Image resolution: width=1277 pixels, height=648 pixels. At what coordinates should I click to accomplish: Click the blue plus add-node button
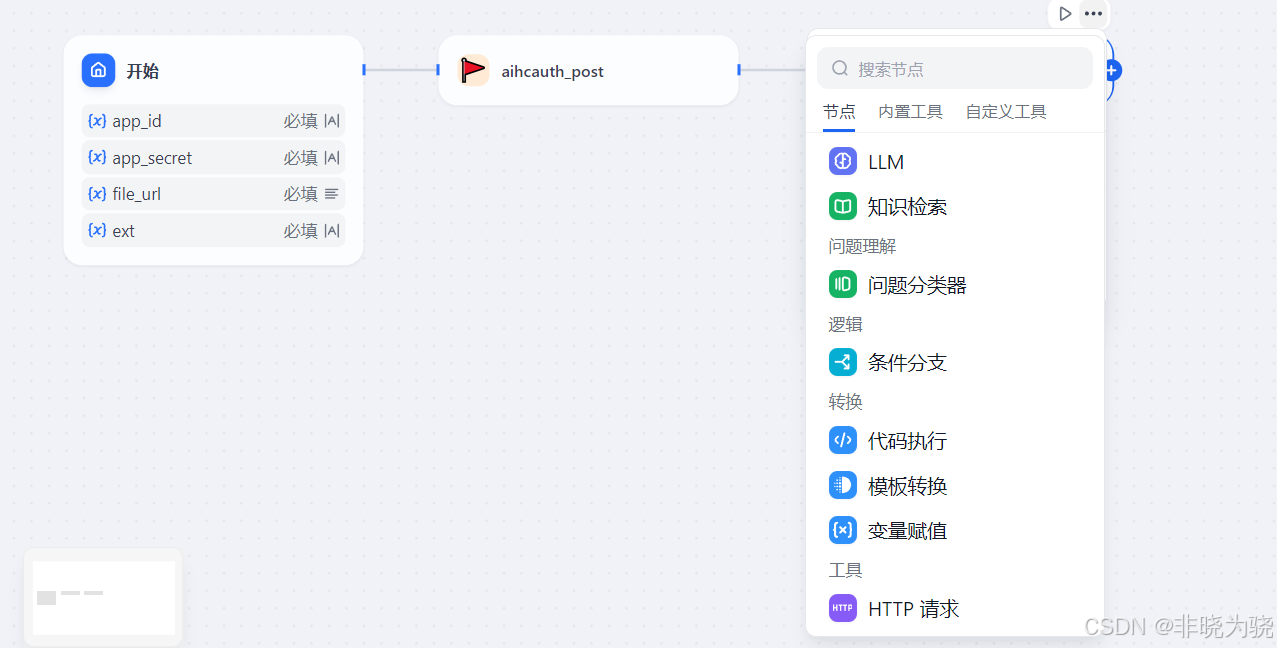click(x=1112, y=70)
